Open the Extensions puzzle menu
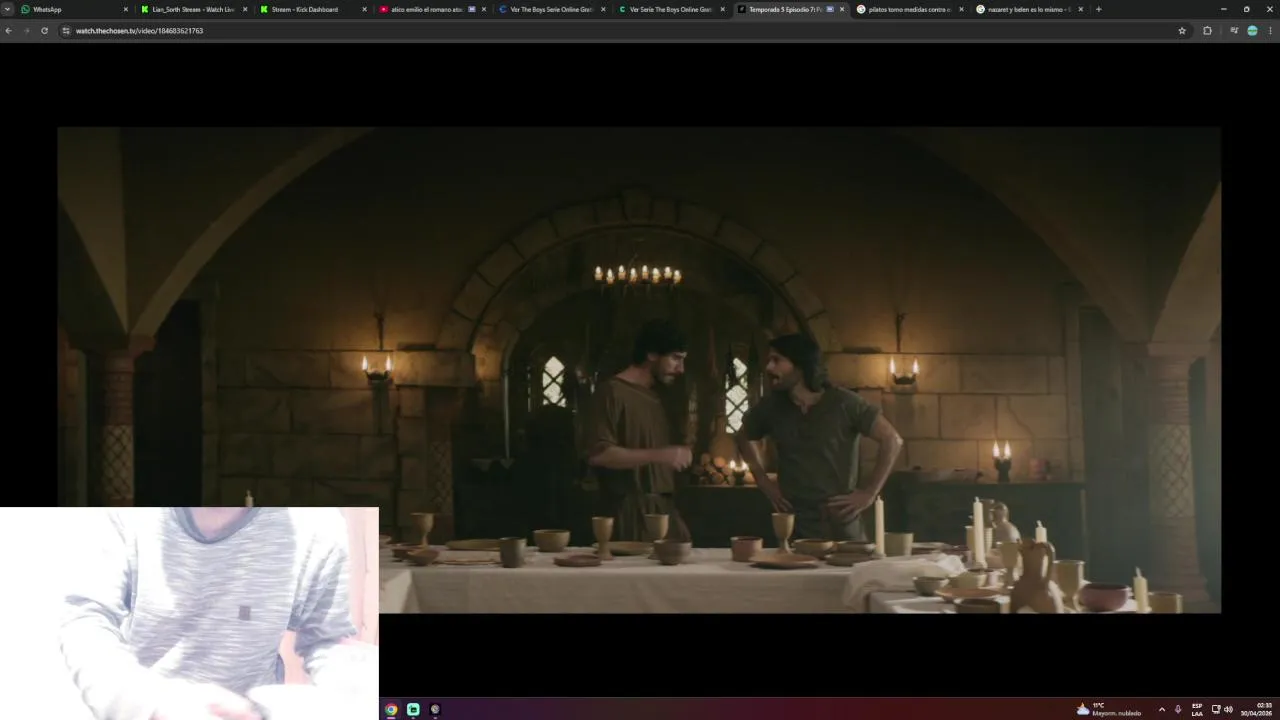Viewport: 1280px width, 720px height. coord(1207,31)
